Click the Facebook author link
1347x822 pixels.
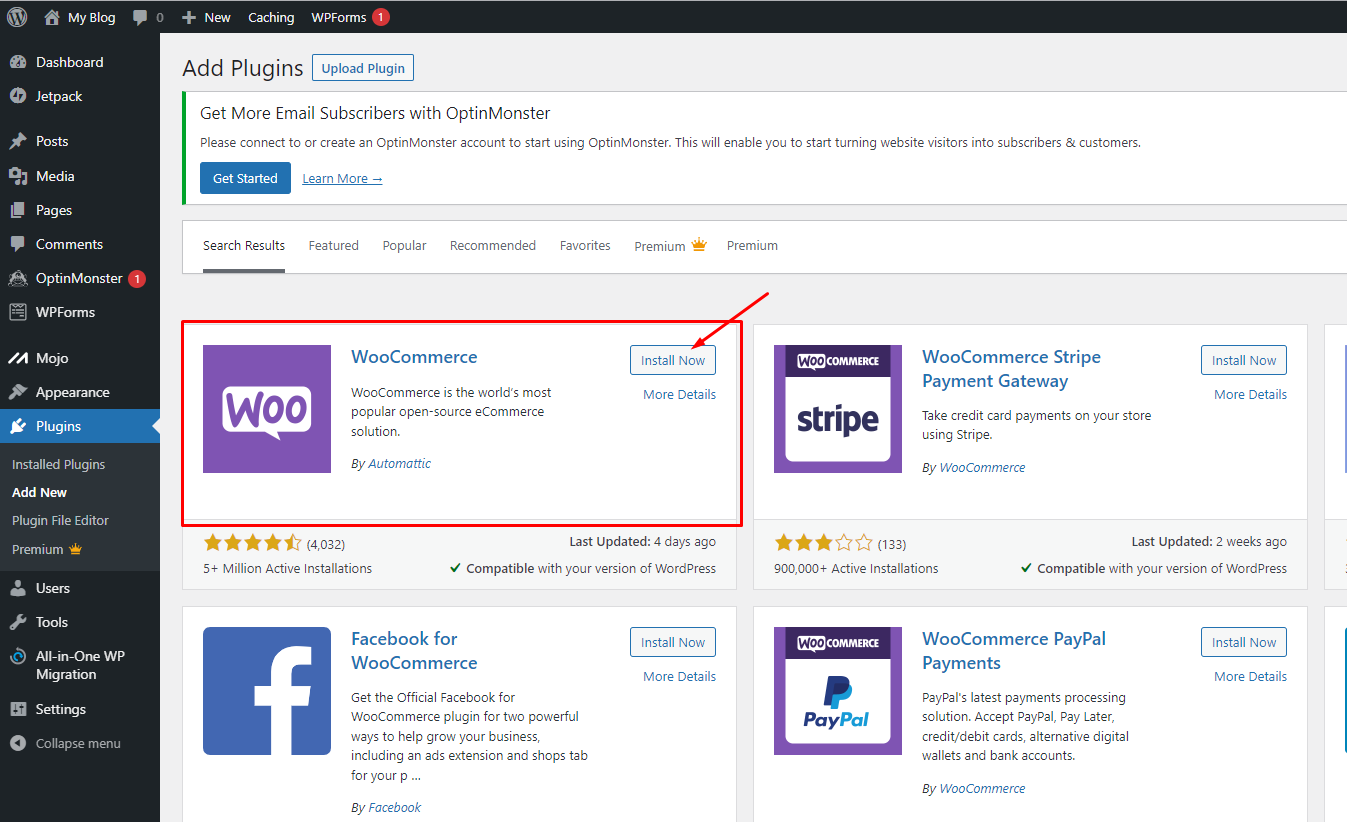click(395, 807)
